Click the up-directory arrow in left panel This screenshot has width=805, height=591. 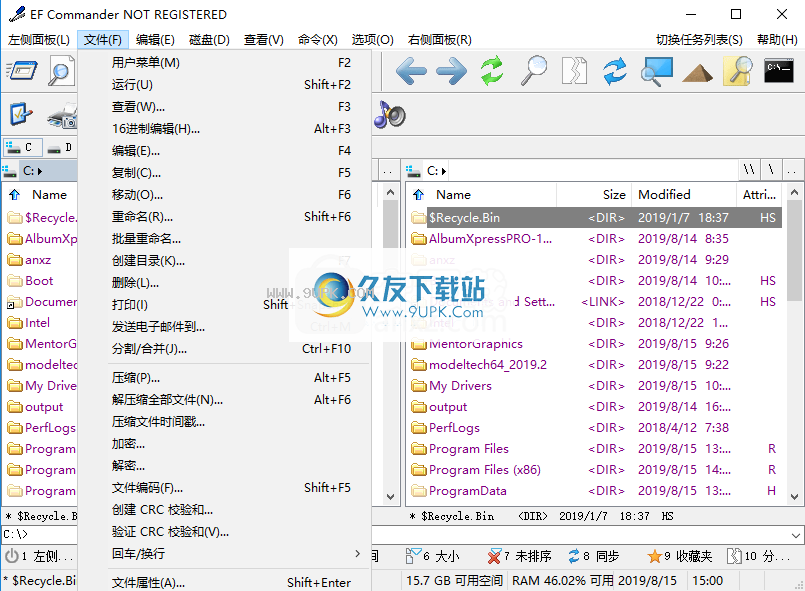tap(14, 195)
